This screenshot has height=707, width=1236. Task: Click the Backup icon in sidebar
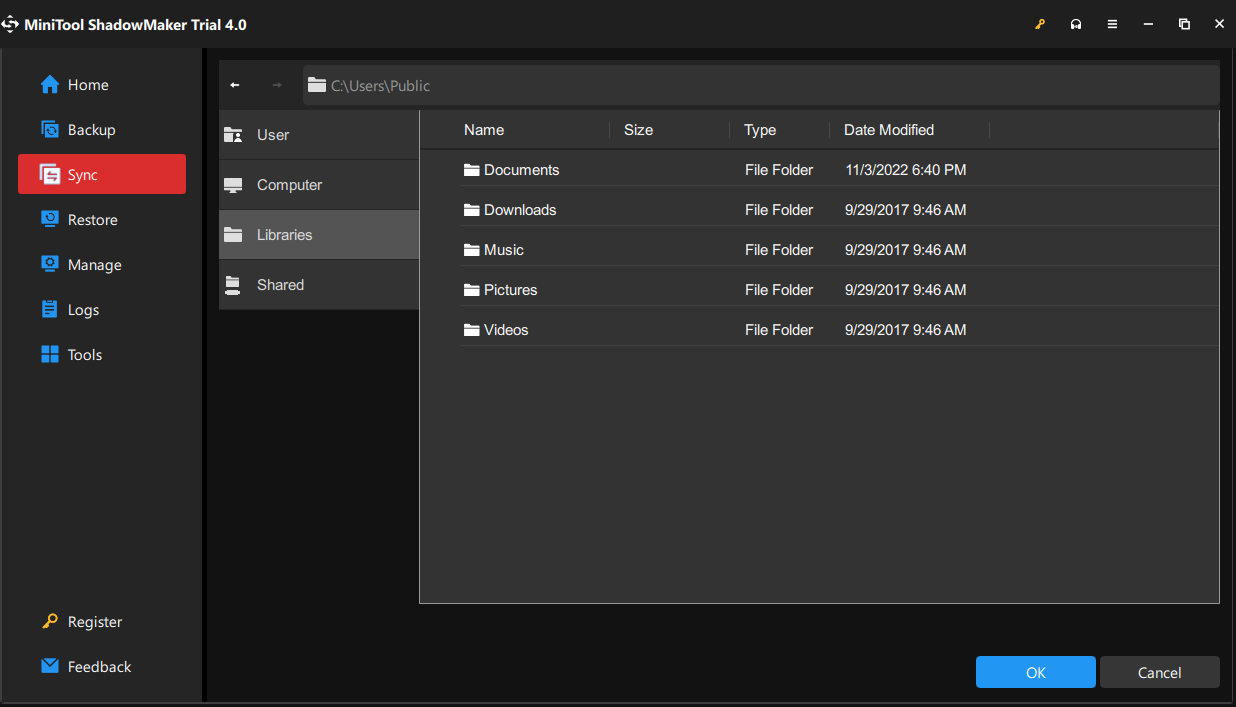(50, 129)
